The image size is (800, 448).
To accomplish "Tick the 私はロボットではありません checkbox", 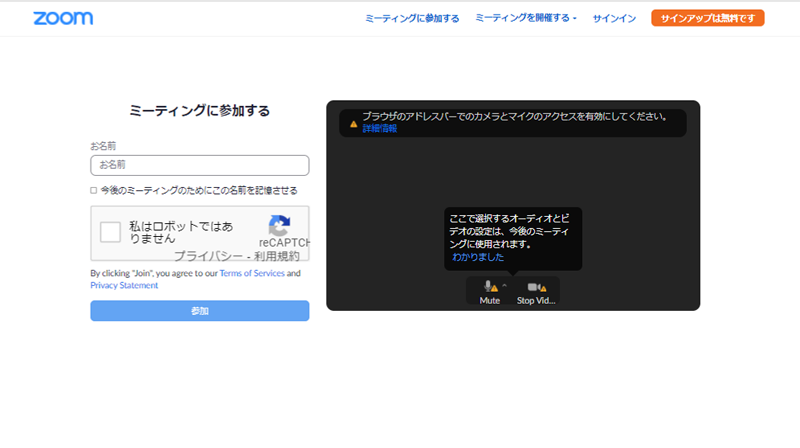I will (x=112, y=233).
